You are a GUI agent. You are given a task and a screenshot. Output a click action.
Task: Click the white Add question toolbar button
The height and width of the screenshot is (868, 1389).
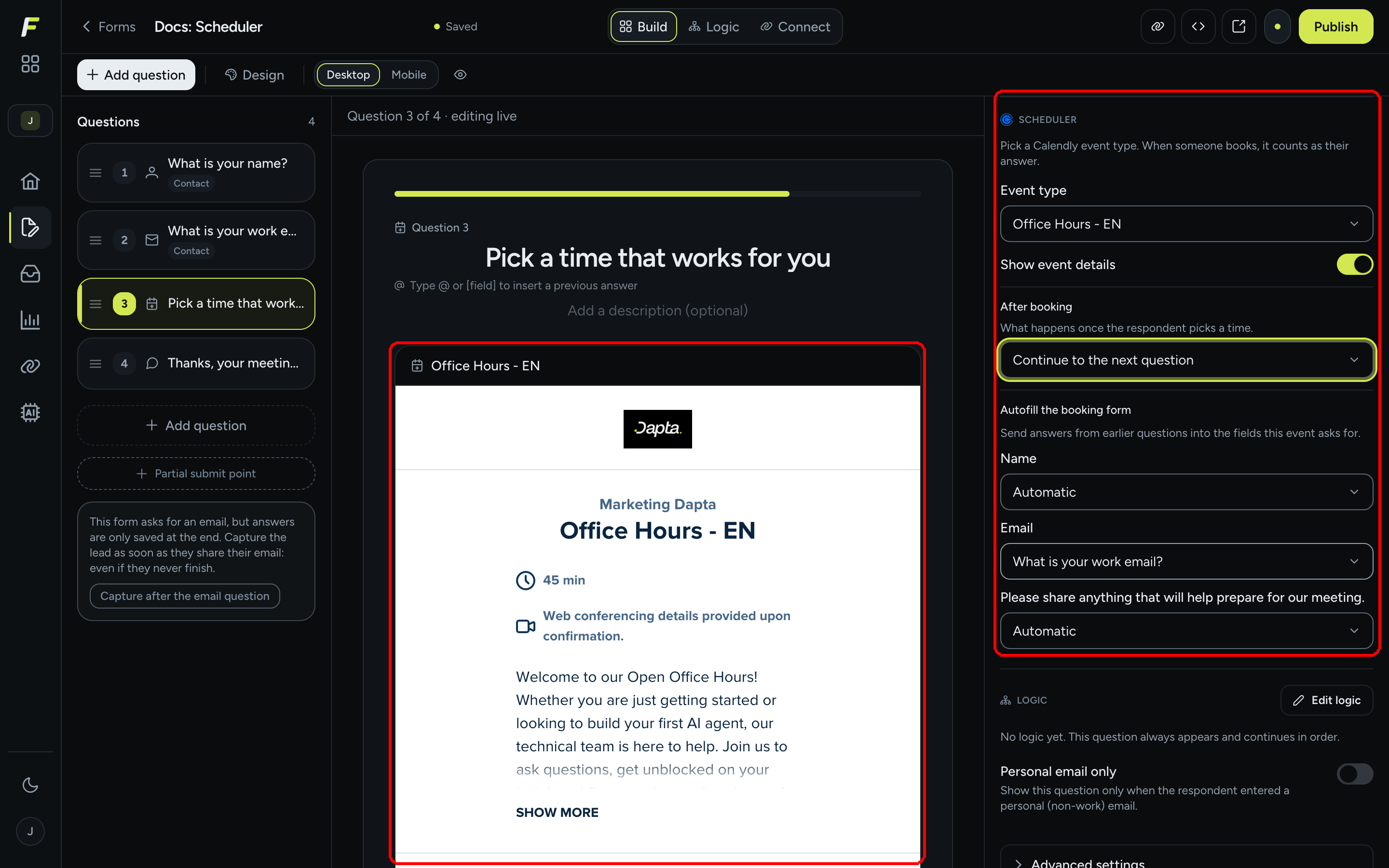point(136,75)
